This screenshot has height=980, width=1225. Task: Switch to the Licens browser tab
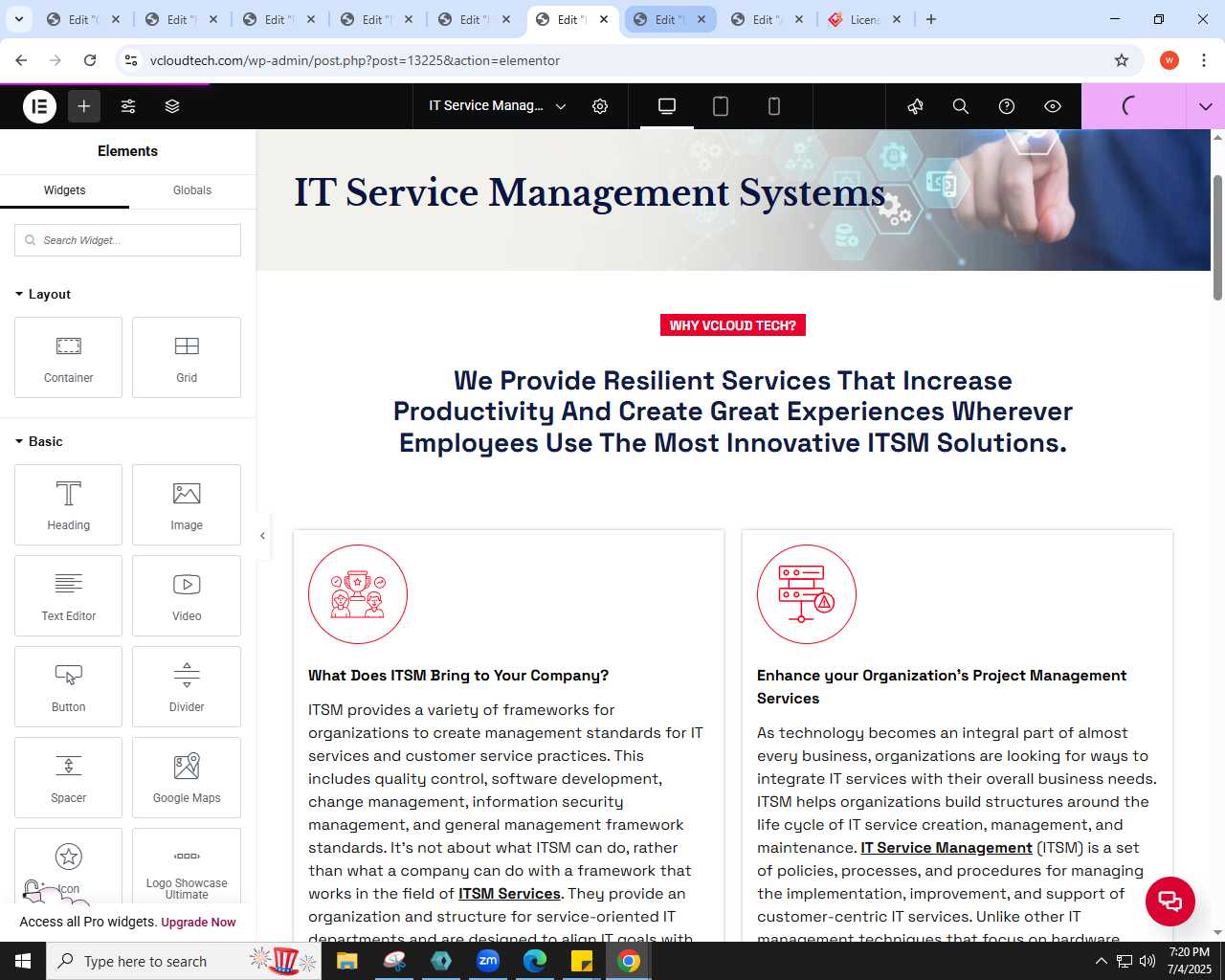pyautogui.click(x=865, y=19)
